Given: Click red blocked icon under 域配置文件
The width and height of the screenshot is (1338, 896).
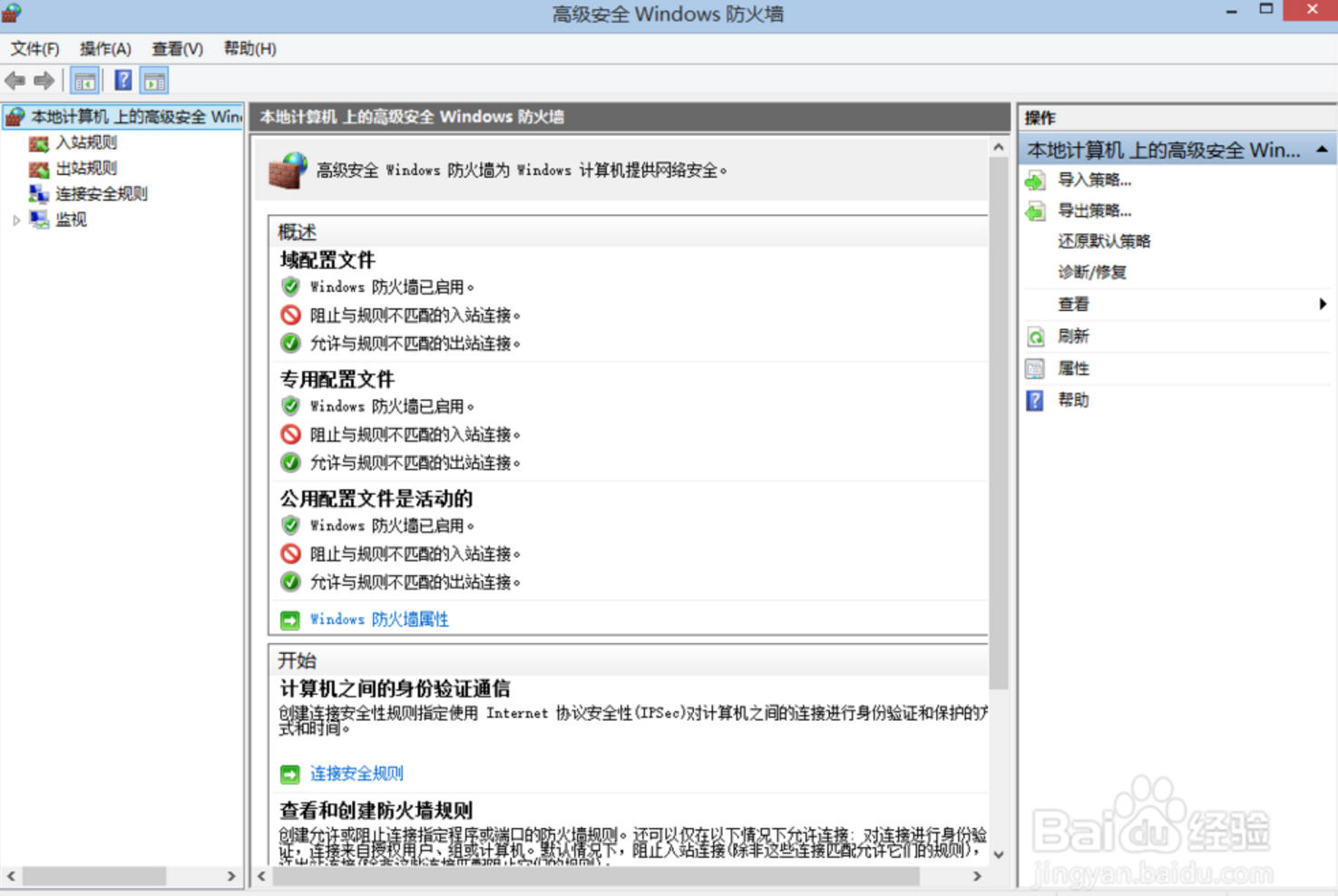Looking at the screenshot, I should point(290,315).
